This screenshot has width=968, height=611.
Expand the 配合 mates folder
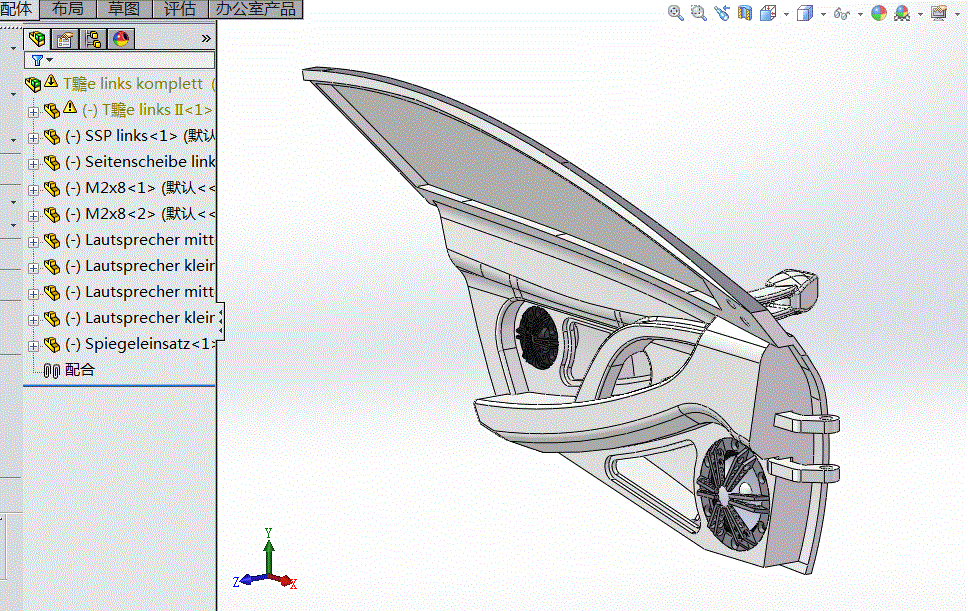pos(78,370)
